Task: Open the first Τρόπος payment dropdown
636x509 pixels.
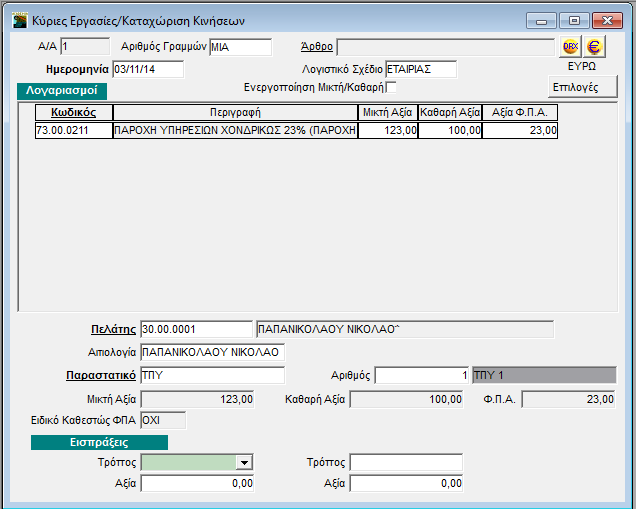Action: point(244,462)
